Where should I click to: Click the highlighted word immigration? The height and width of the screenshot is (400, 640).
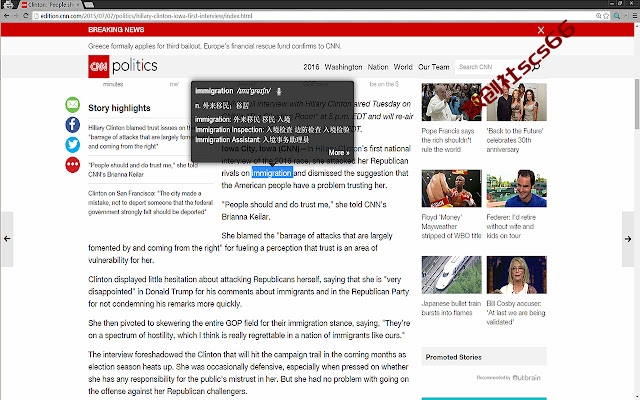pyautogui.click(x=272, y=173)
